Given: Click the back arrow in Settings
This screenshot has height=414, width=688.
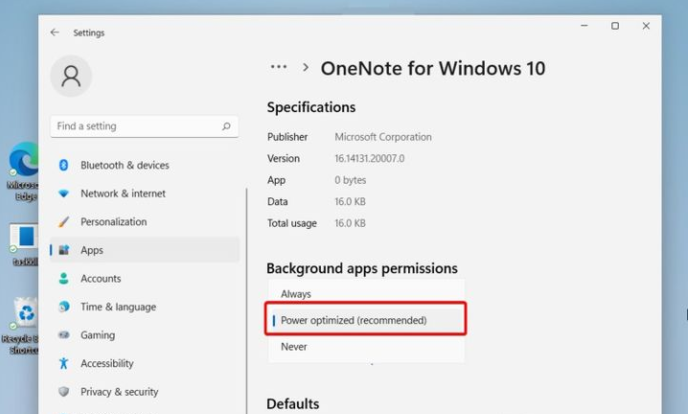Looking at the screenshot, I should (54, 32).
